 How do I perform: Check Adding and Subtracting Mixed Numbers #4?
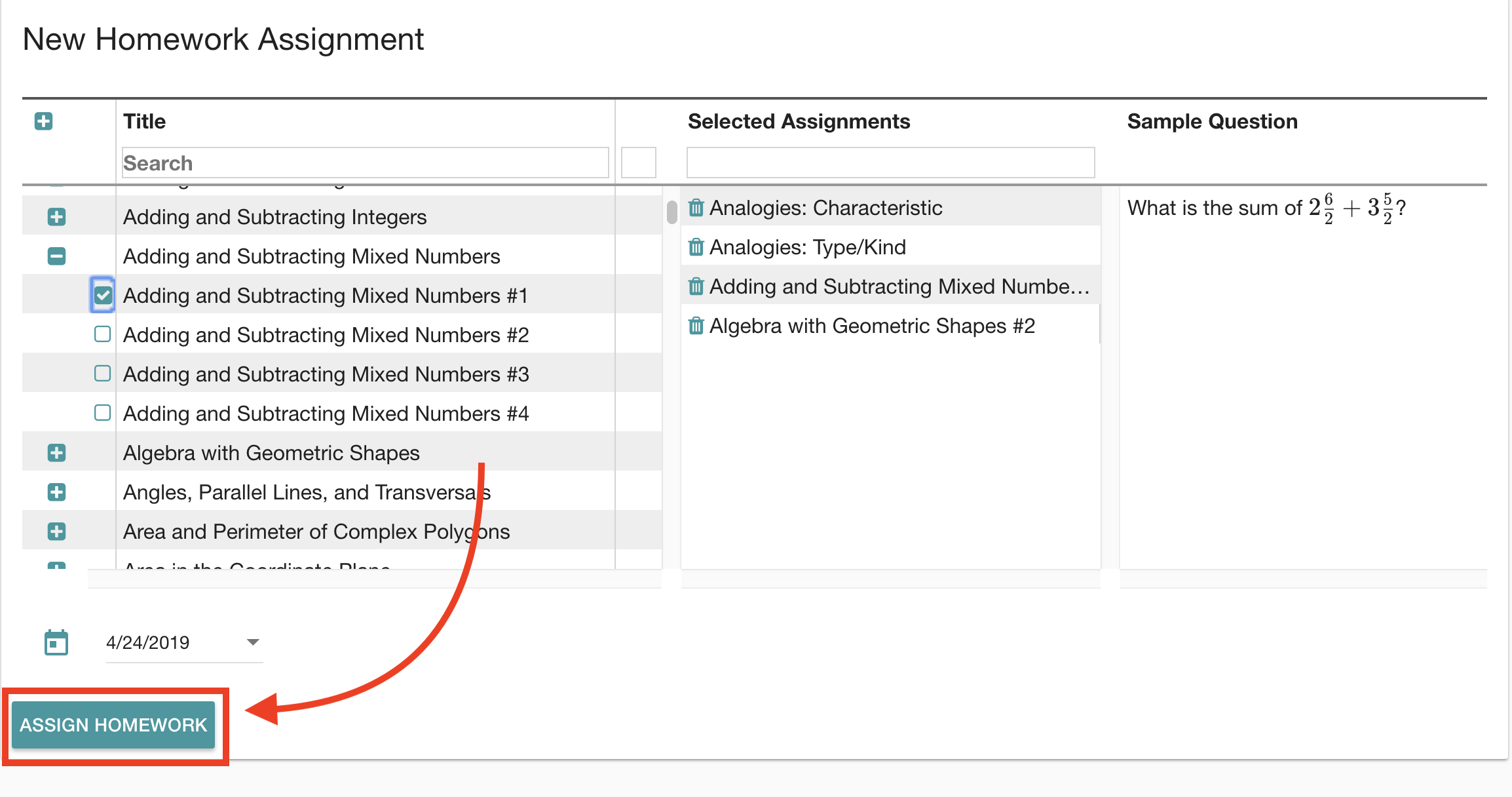click(103, 413)
